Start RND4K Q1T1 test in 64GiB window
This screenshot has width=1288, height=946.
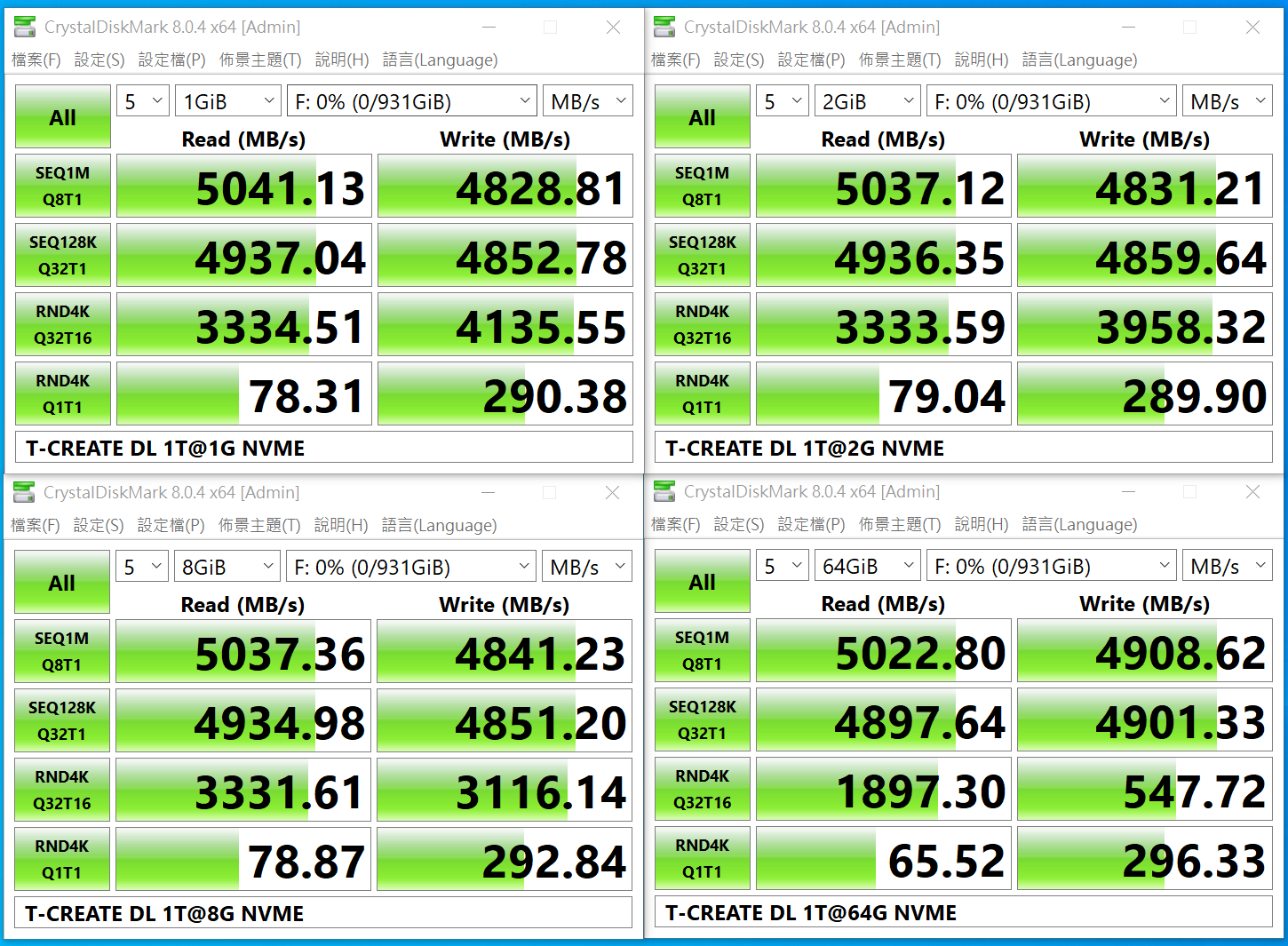pyautogui.click(x=703, y=858)
